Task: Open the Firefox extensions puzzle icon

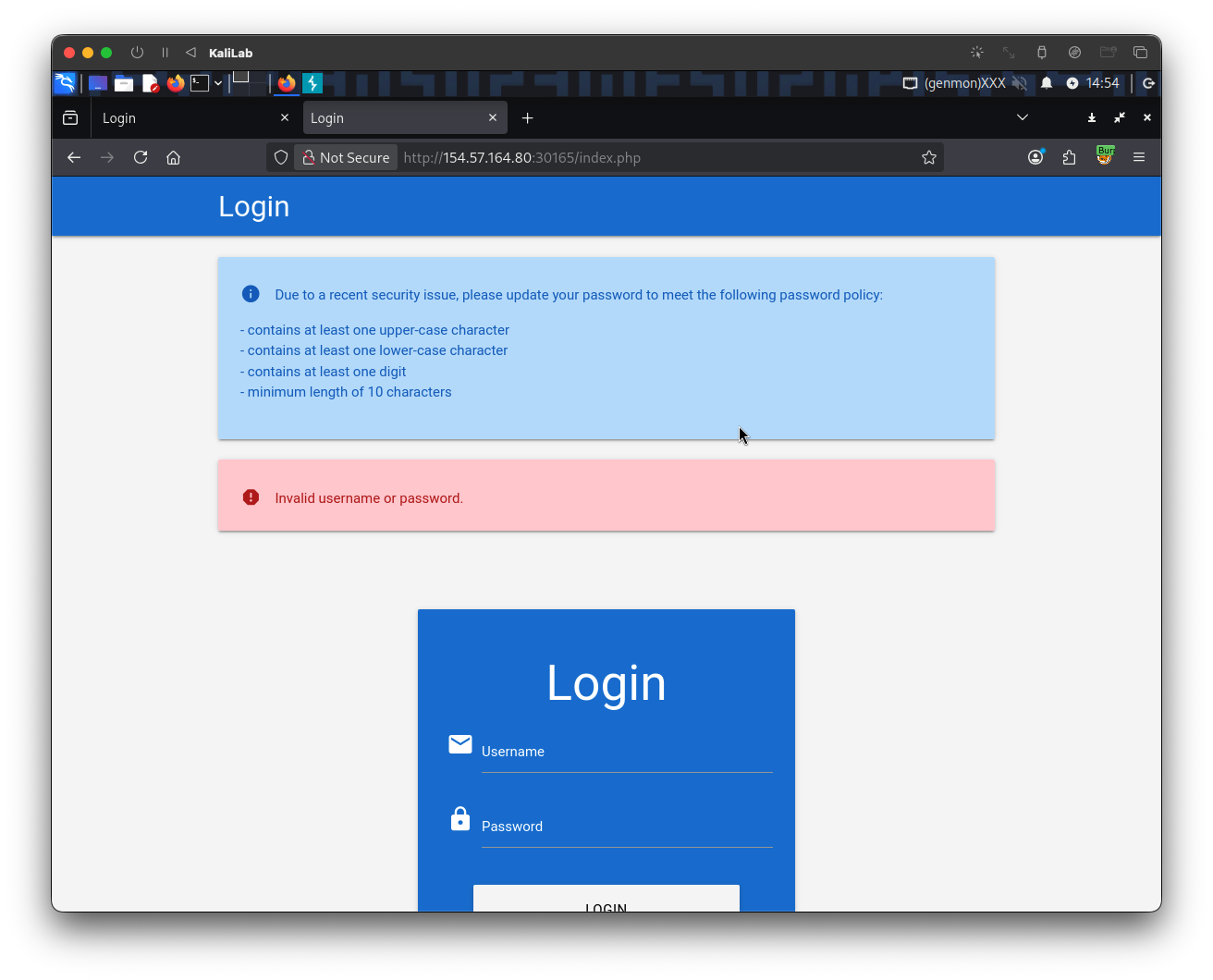Action: [x=1070, y=157]
